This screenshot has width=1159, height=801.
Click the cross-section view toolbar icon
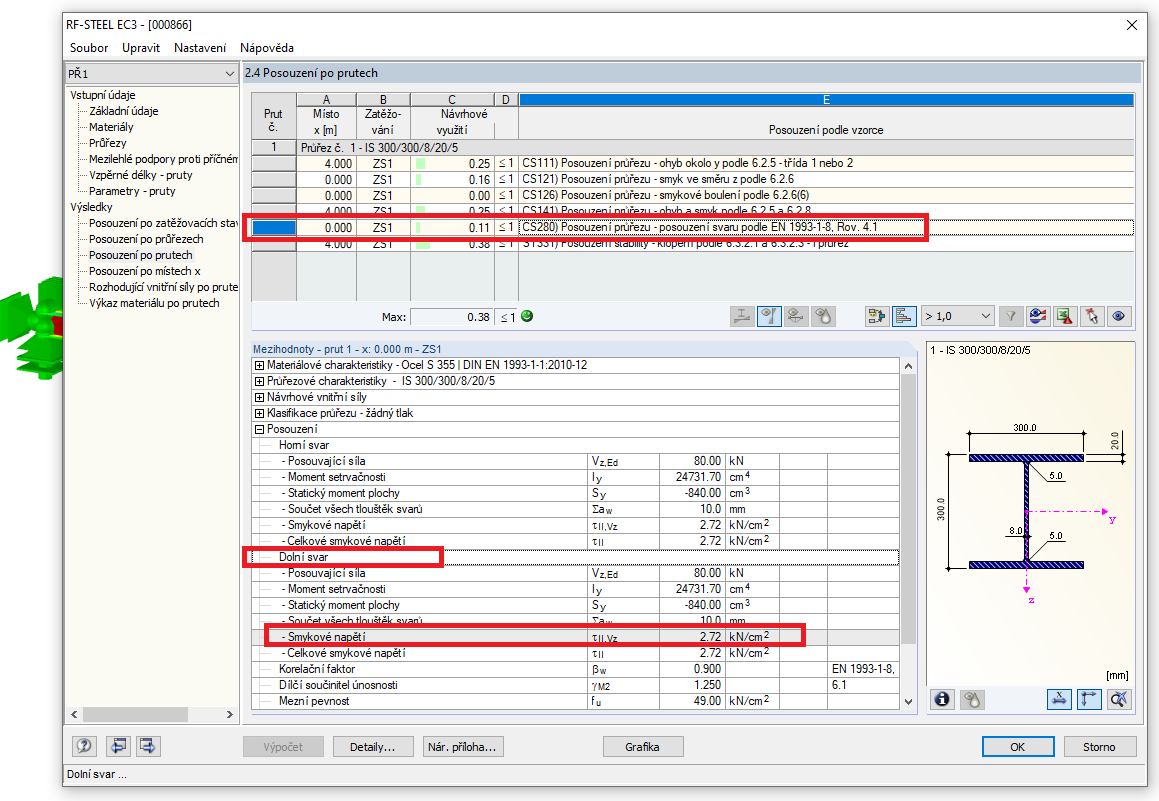[x=742, y=316]
